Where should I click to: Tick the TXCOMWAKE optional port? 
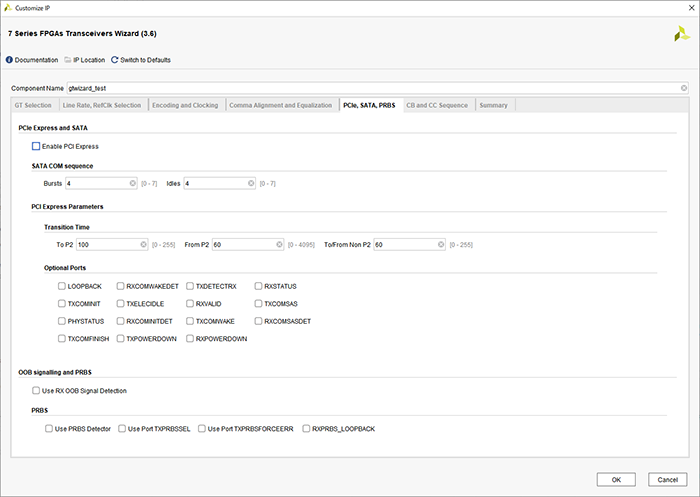190,321
